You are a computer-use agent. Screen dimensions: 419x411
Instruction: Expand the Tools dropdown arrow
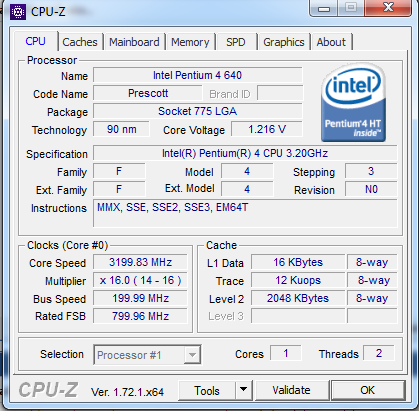(x=244, y=390)
